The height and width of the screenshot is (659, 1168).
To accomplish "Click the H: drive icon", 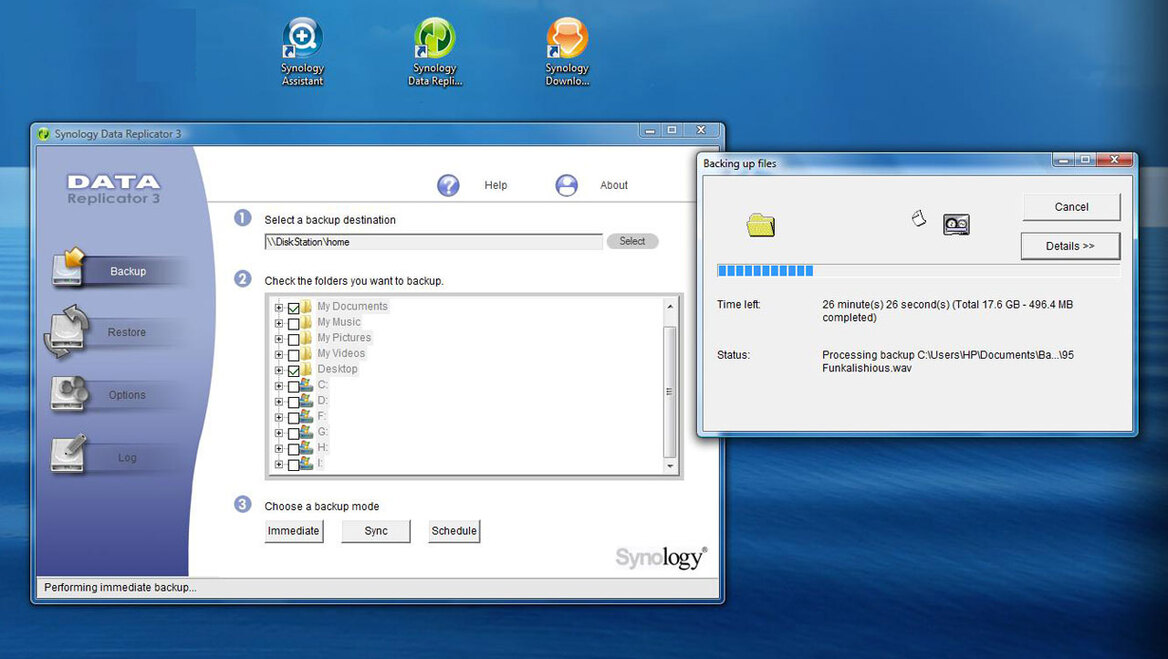I will click(x=306, y=447).
